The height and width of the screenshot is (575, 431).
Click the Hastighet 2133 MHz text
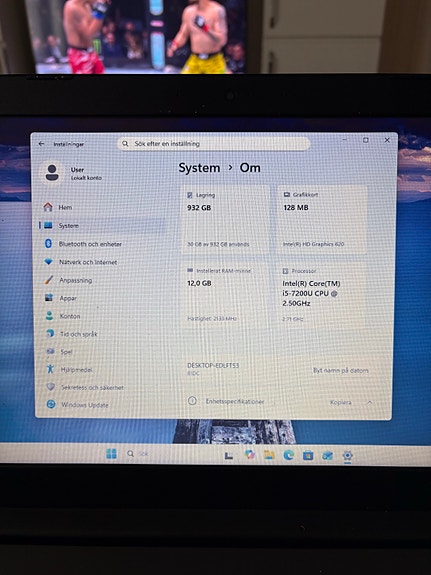click(x=212, y=319)
